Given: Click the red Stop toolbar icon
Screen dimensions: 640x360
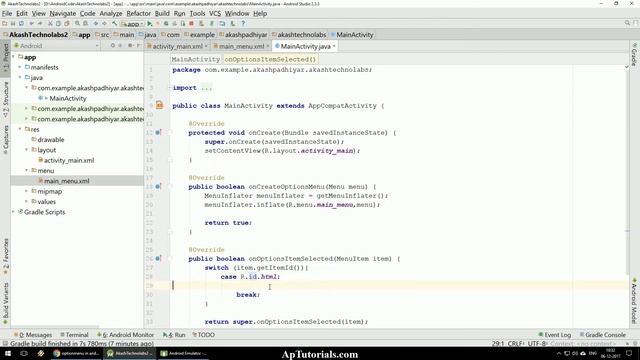Looking at the screenshot, I should pos(191,24).
